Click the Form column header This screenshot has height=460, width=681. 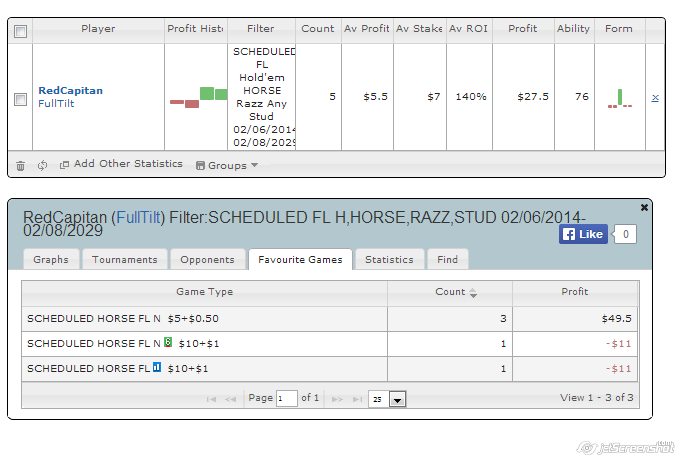619,29
